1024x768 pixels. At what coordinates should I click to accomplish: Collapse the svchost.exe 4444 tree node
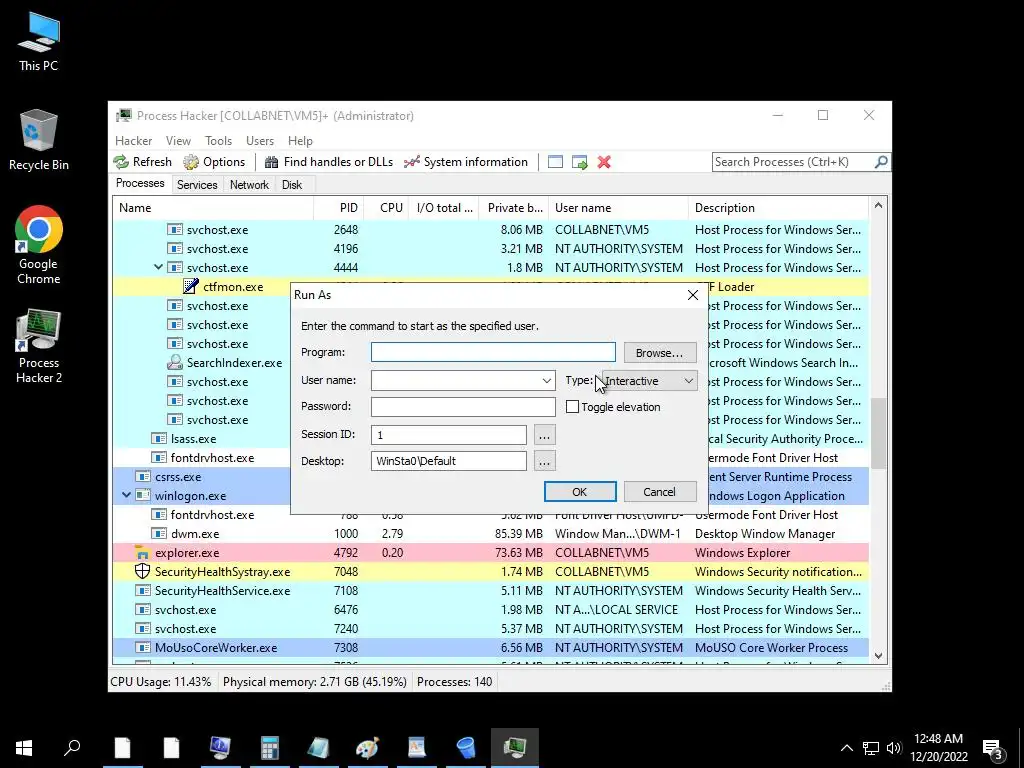coord(158,268)
